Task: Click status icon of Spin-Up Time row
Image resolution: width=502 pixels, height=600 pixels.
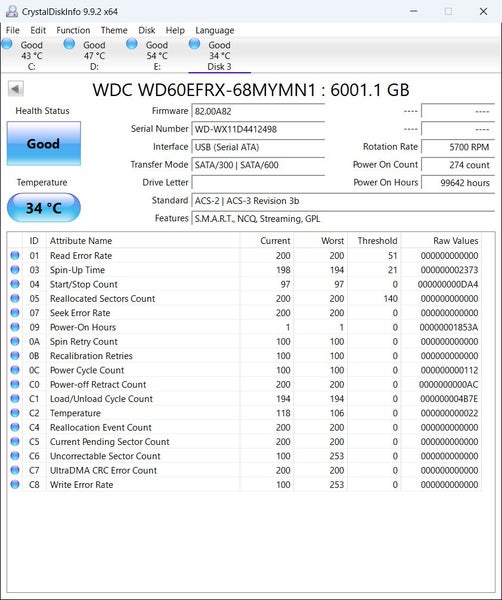Action: pos(15,270)
